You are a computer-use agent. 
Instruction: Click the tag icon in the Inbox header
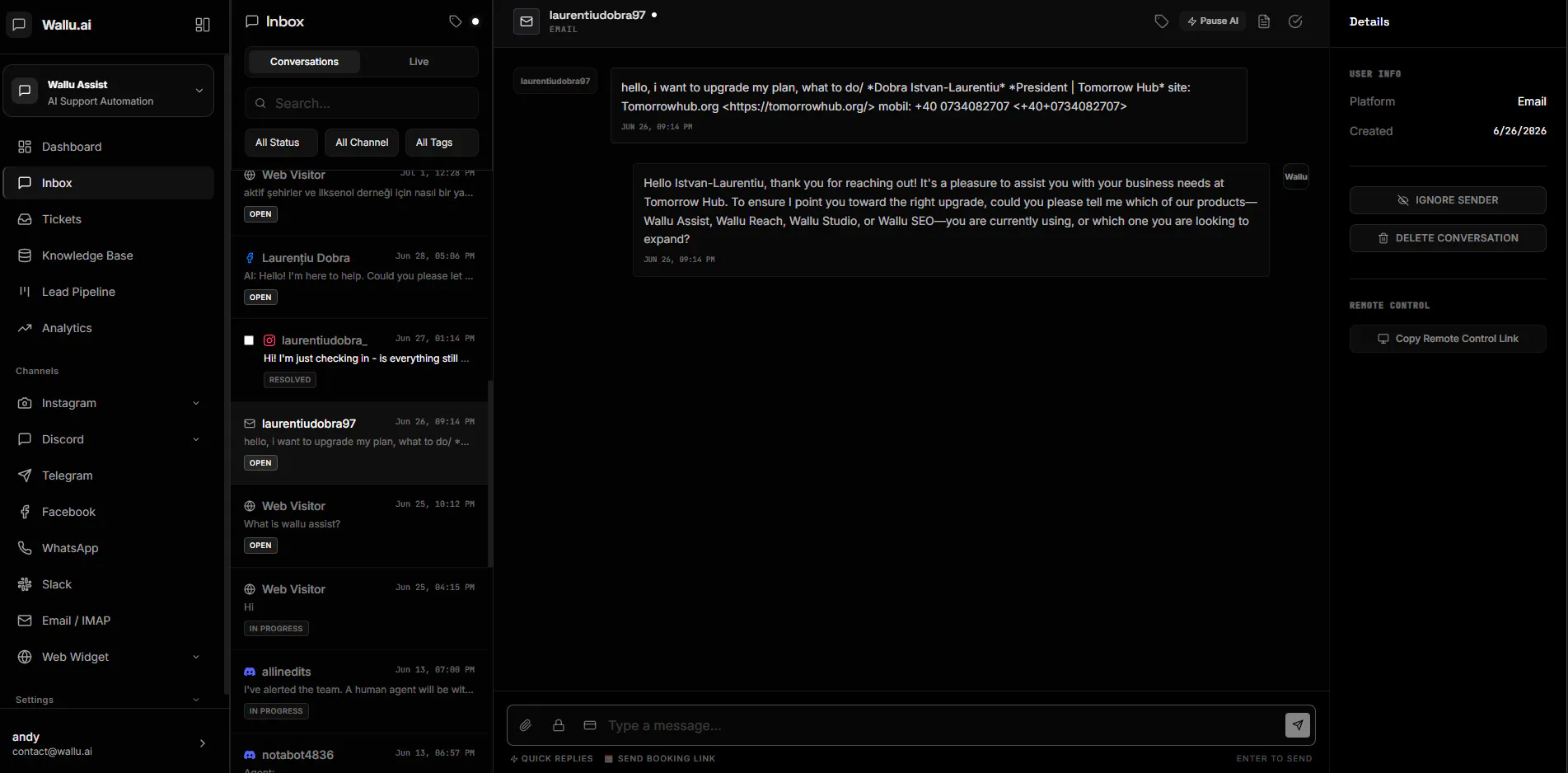455,21
